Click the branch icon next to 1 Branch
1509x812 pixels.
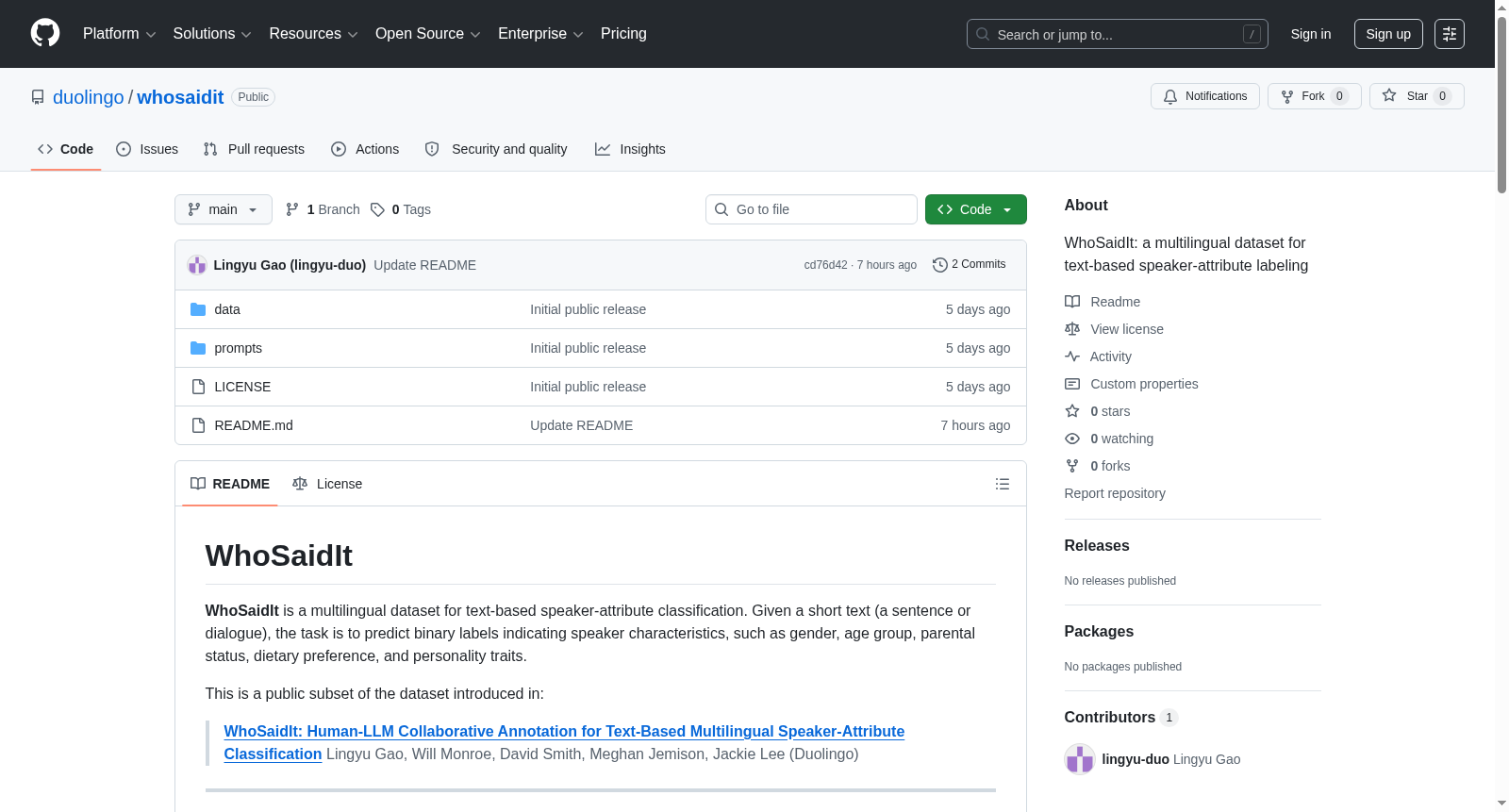tap(292, 209)
